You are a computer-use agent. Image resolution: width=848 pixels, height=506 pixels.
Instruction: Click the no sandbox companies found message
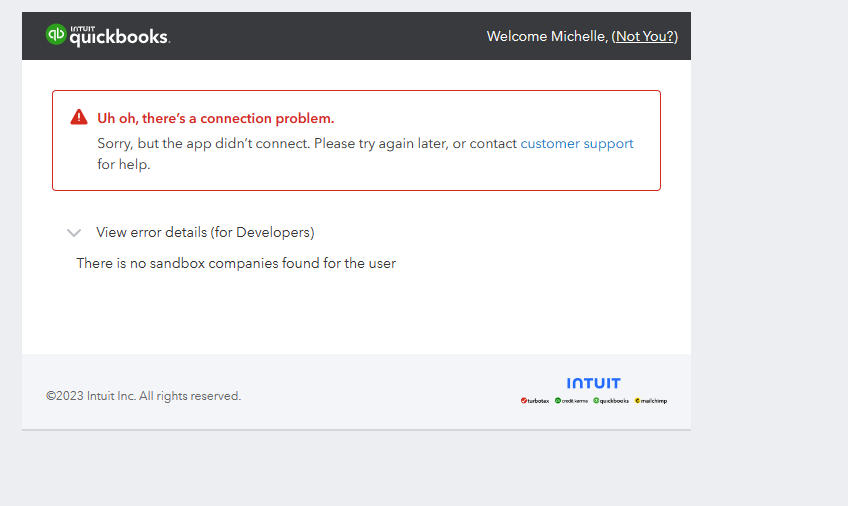tap(236, 263)
